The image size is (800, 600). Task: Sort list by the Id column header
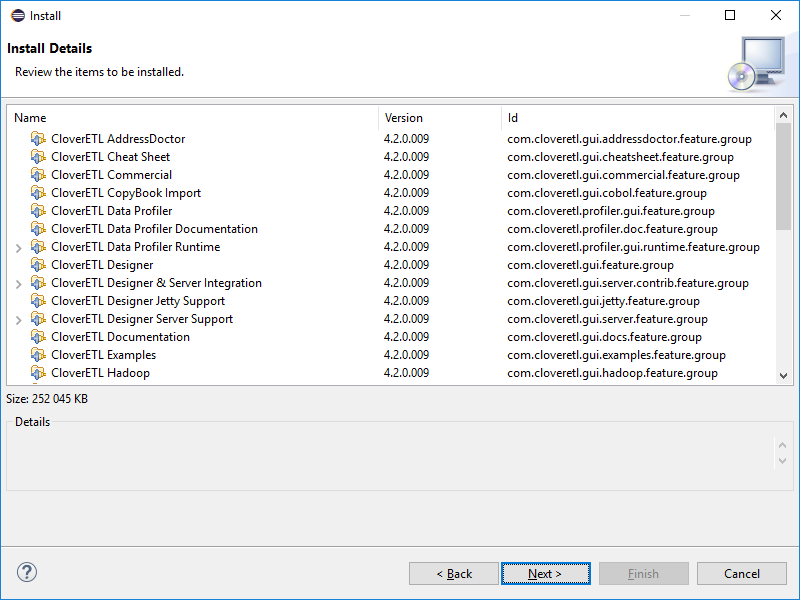pos(638,118)
